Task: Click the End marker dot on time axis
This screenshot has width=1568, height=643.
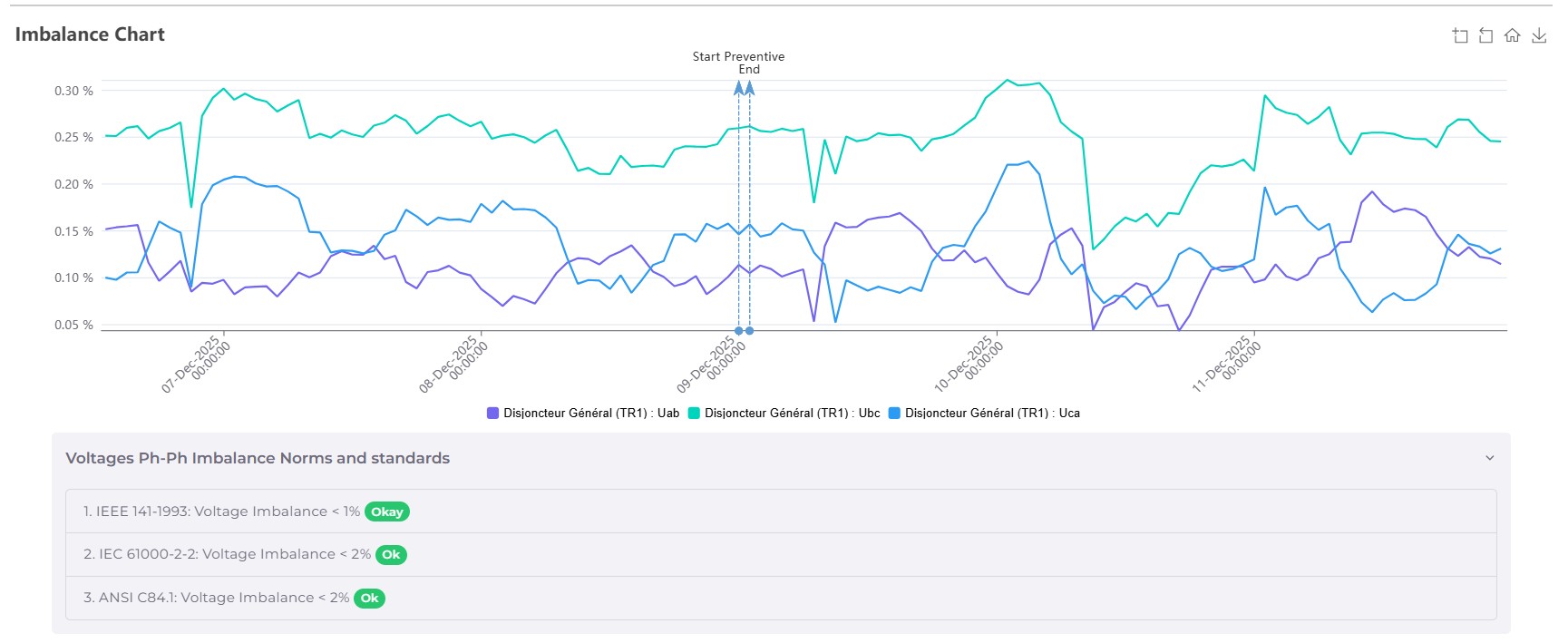Action: tap(750, 331)
